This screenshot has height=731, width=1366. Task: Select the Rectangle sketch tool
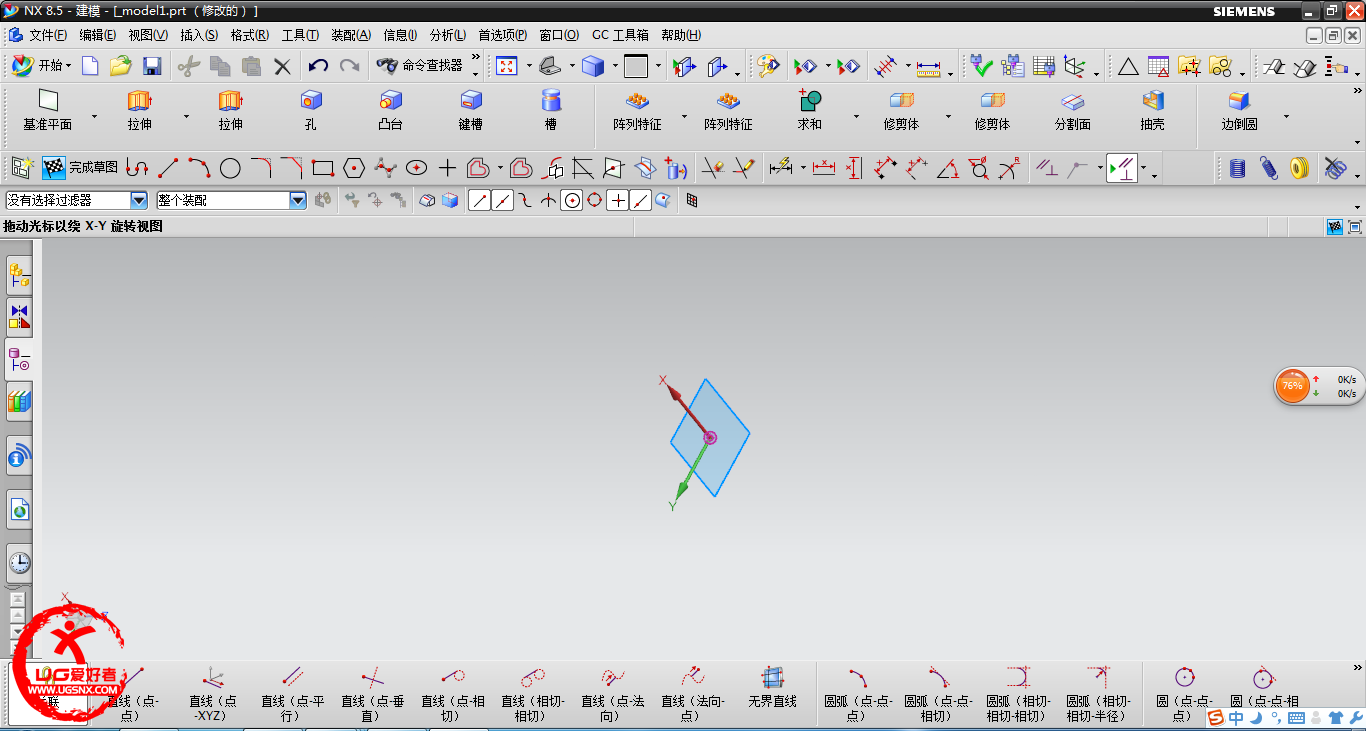coord(322,168)
